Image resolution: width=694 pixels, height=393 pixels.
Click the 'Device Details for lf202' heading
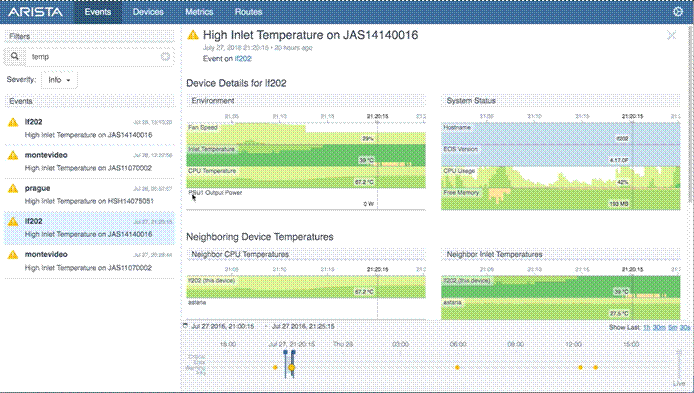point(236,83)
